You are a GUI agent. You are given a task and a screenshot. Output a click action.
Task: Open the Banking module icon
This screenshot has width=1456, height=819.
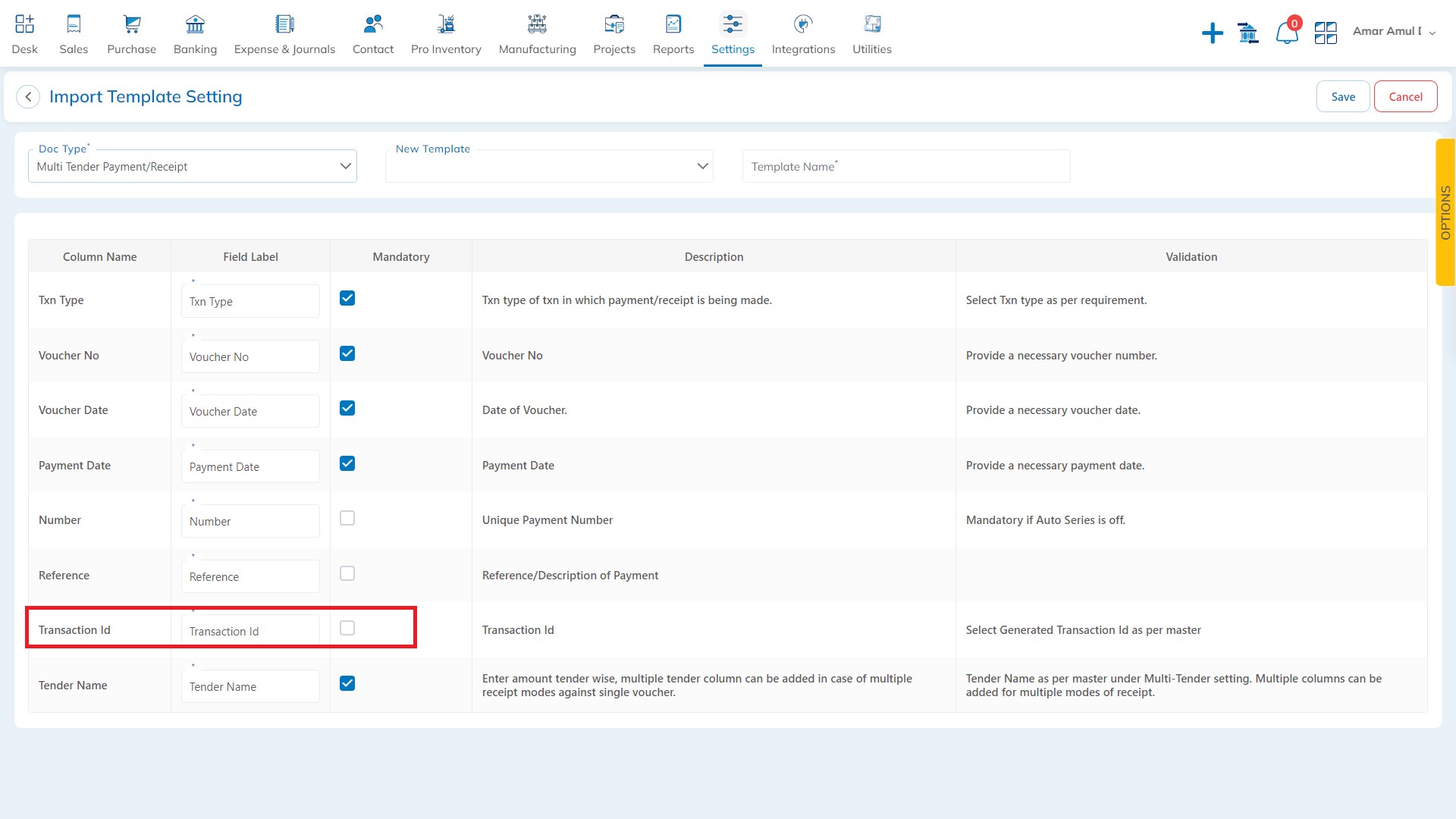[195, 25]
